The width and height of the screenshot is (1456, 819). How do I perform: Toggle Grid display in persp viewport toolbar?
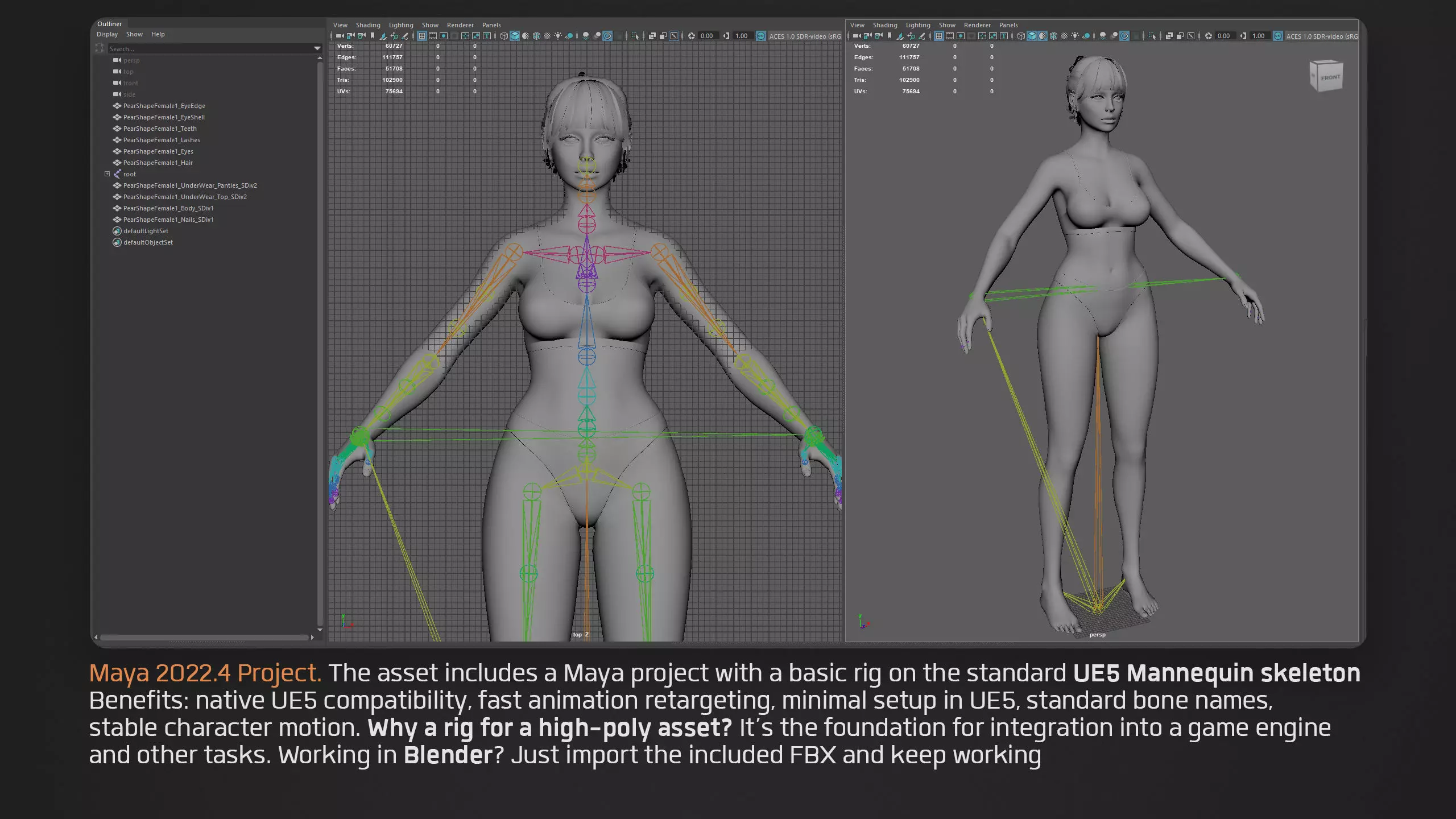[x=939, y=36]
